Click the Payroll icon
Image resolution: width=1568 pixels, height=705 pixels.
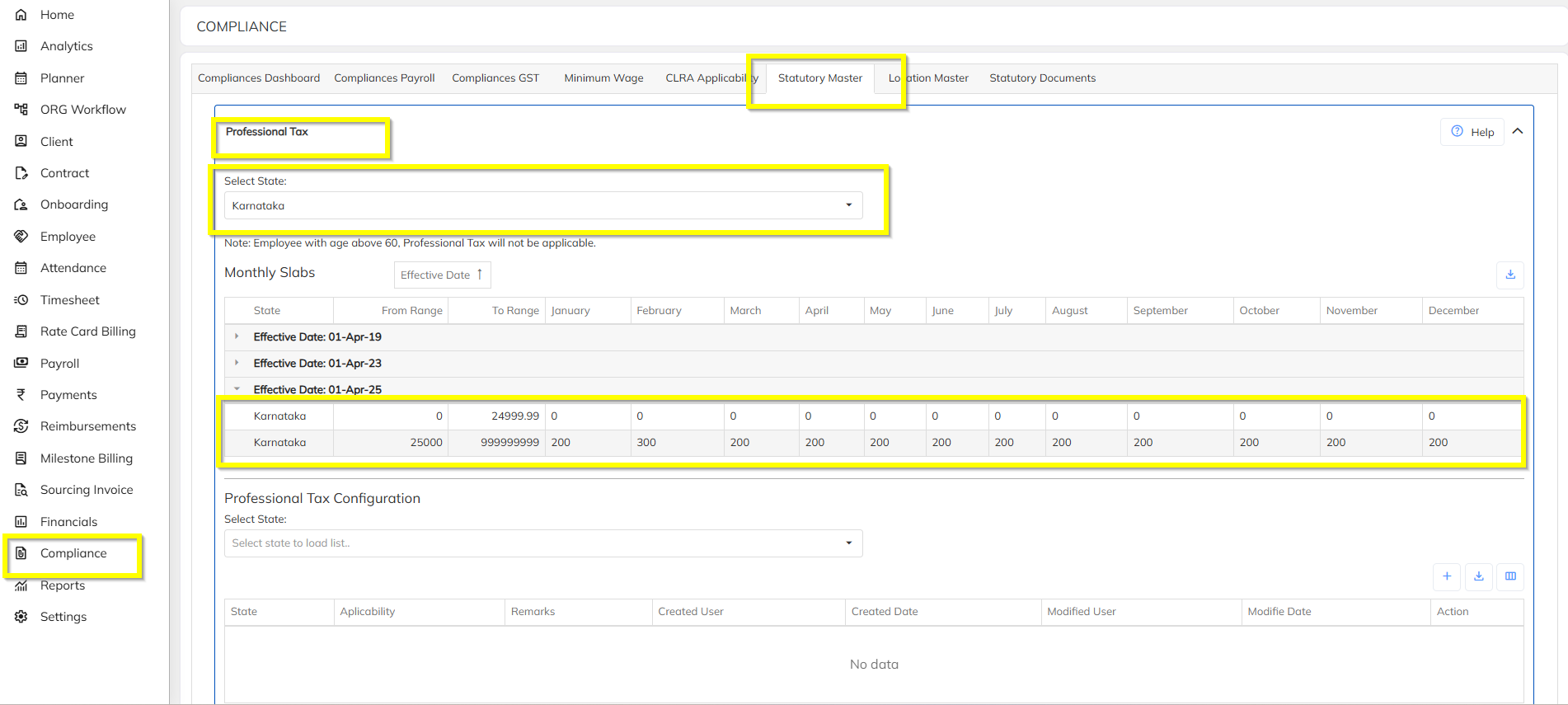click(21, 364)
